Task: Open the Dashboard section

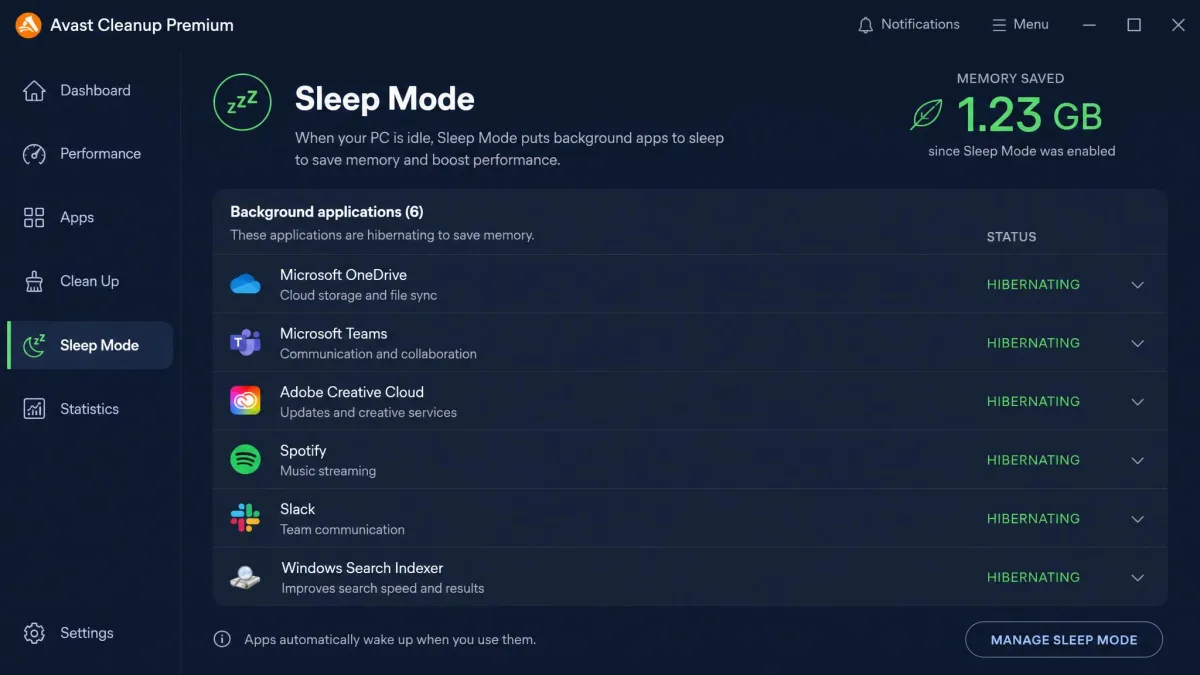Action: 90,91
